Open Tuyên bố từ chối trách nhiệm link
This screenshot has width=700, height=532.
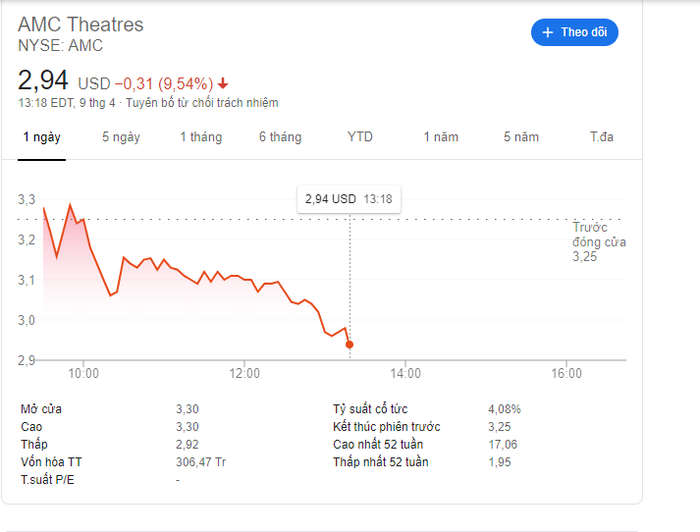pyautogui.click(x=202, y=103)
